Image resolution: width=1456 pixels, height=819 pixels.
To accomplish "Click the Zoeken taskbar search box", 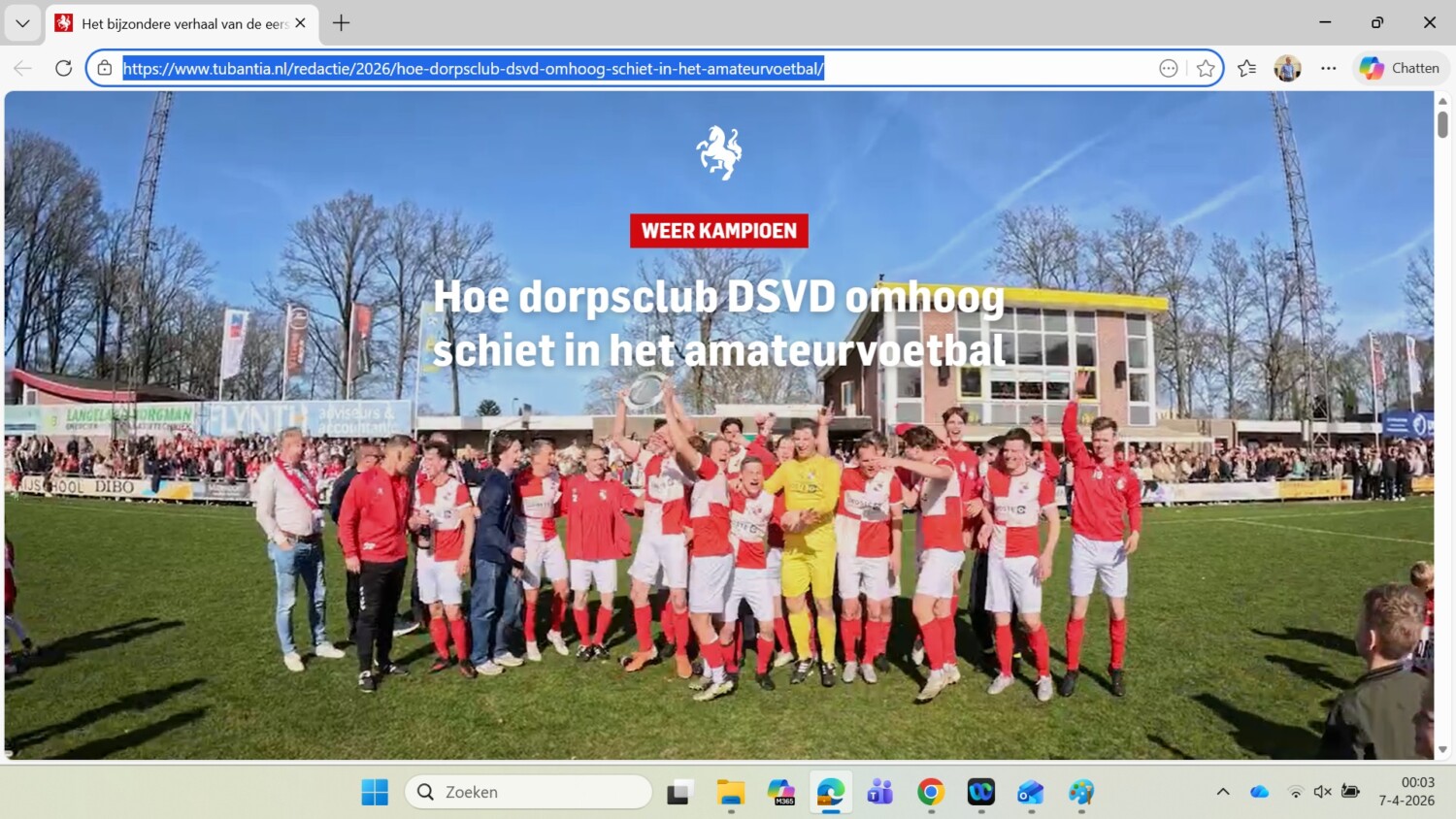I will click(528, 792).
